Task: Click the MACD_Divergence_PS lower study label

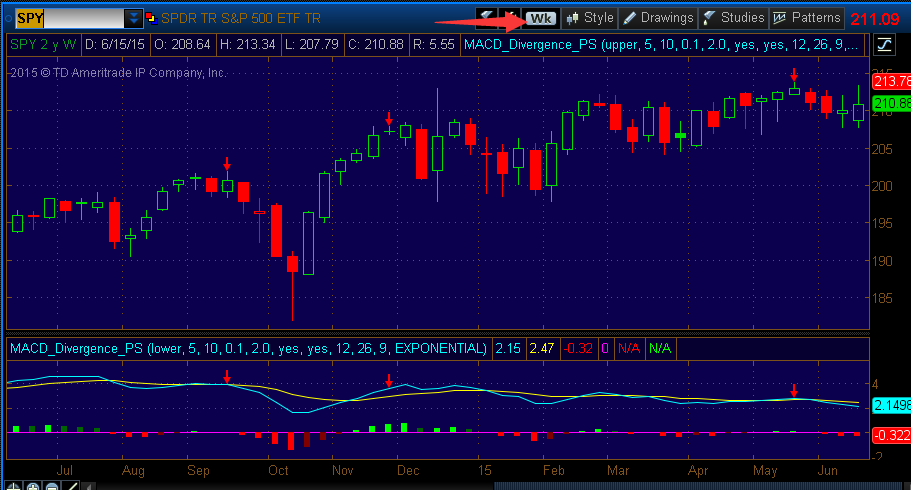Action: (x=249, y=349)
